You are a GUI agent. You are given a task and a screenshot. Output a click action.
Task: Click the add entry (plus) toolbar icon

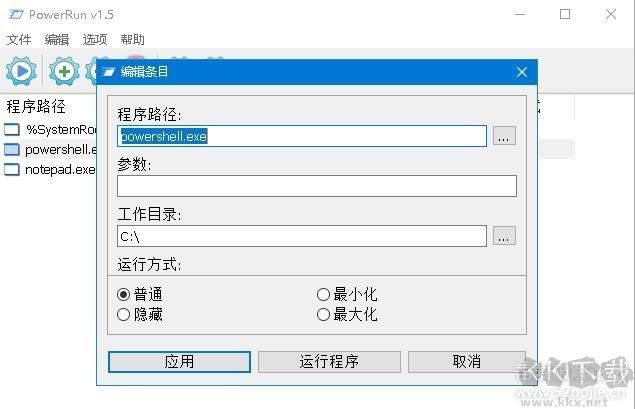click(64, 71)
